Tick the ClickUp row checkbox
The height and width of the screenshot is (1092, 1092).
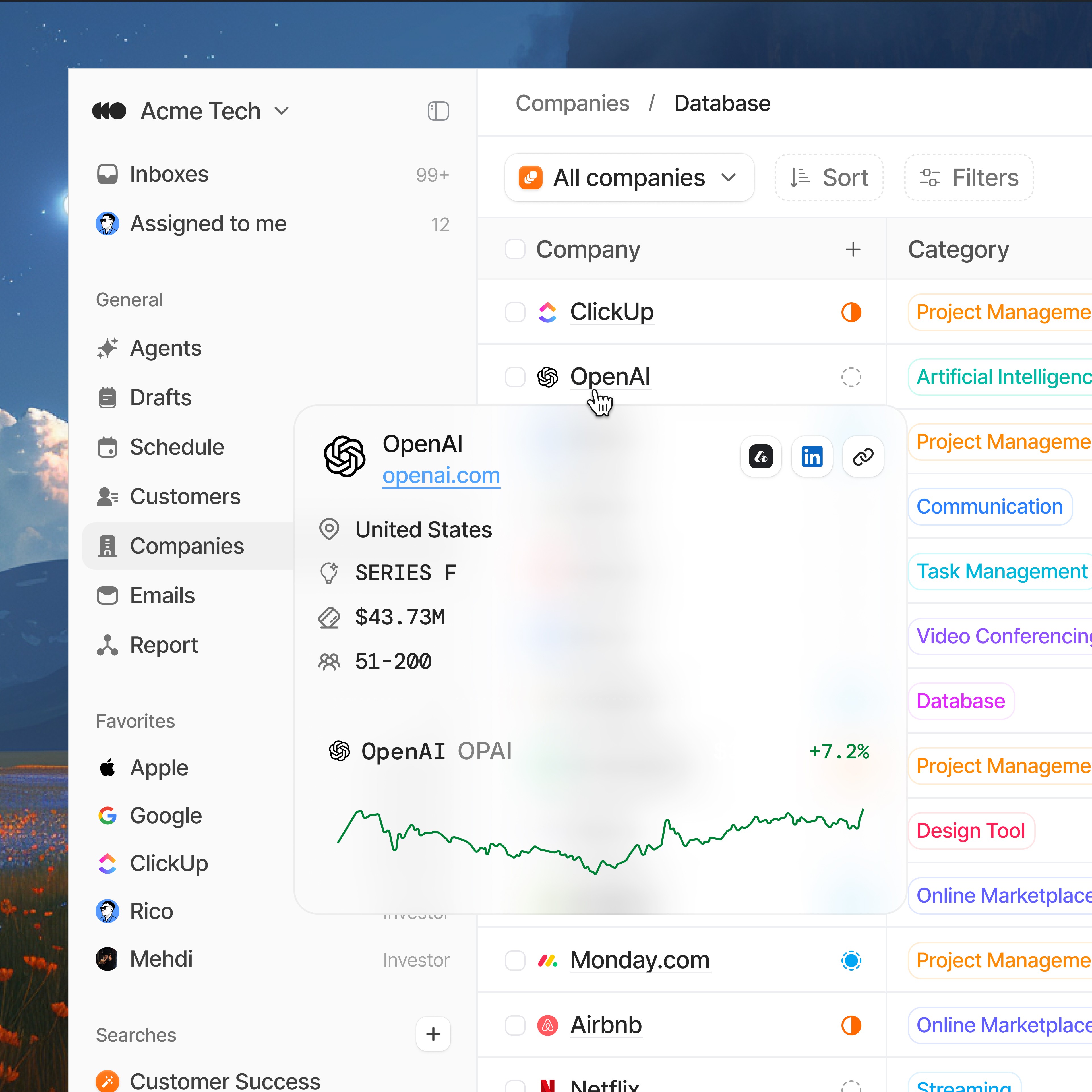[x=515, y=312]
